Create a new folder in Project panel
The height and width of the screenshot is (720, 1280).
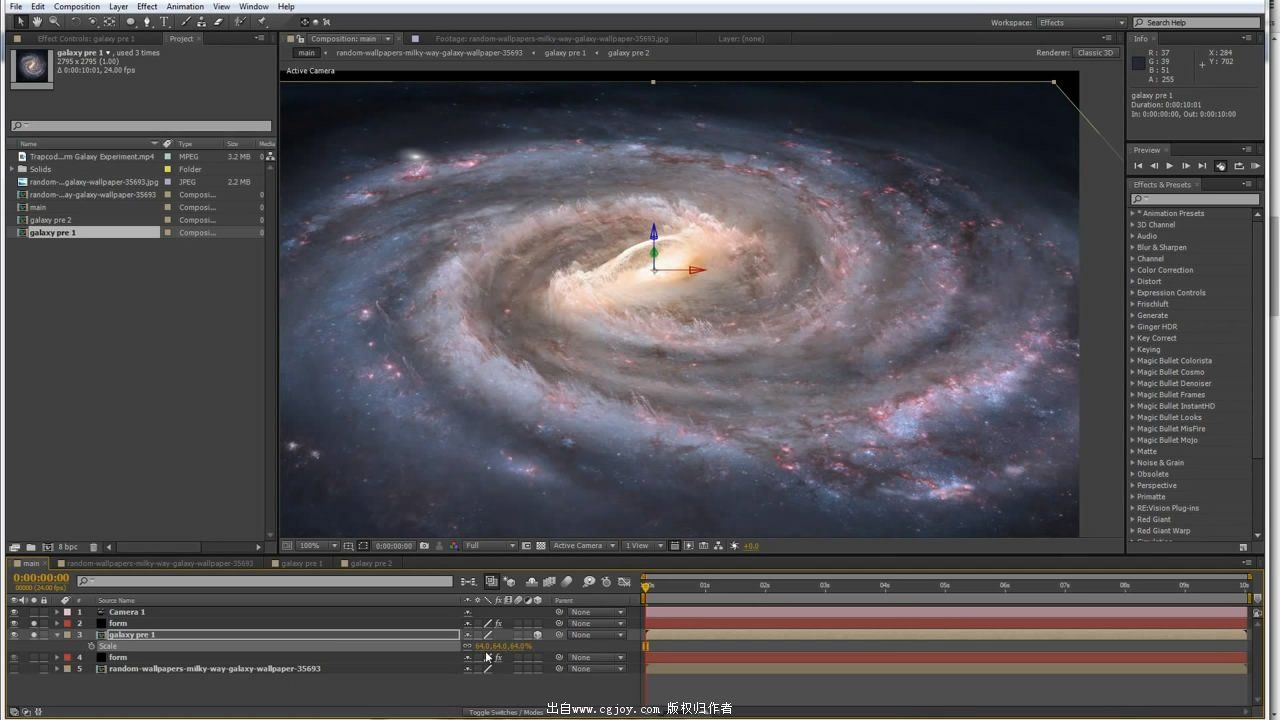(x=31, y=547)
